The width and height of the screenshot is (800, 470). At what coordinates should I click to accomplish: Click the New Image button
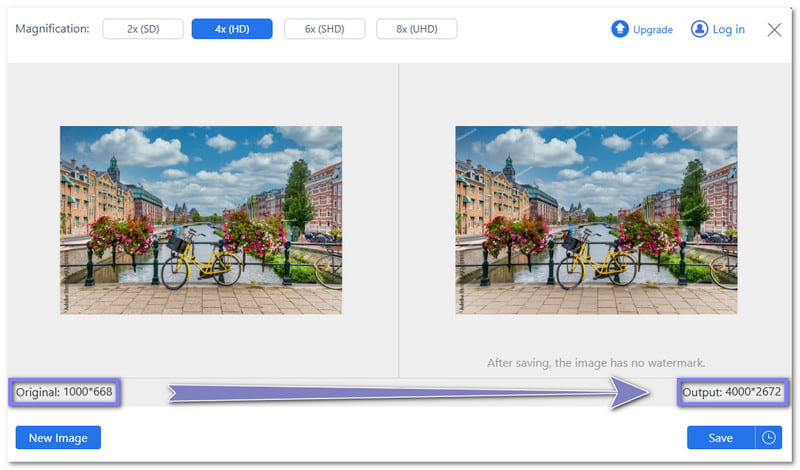[x=58, y=437]
